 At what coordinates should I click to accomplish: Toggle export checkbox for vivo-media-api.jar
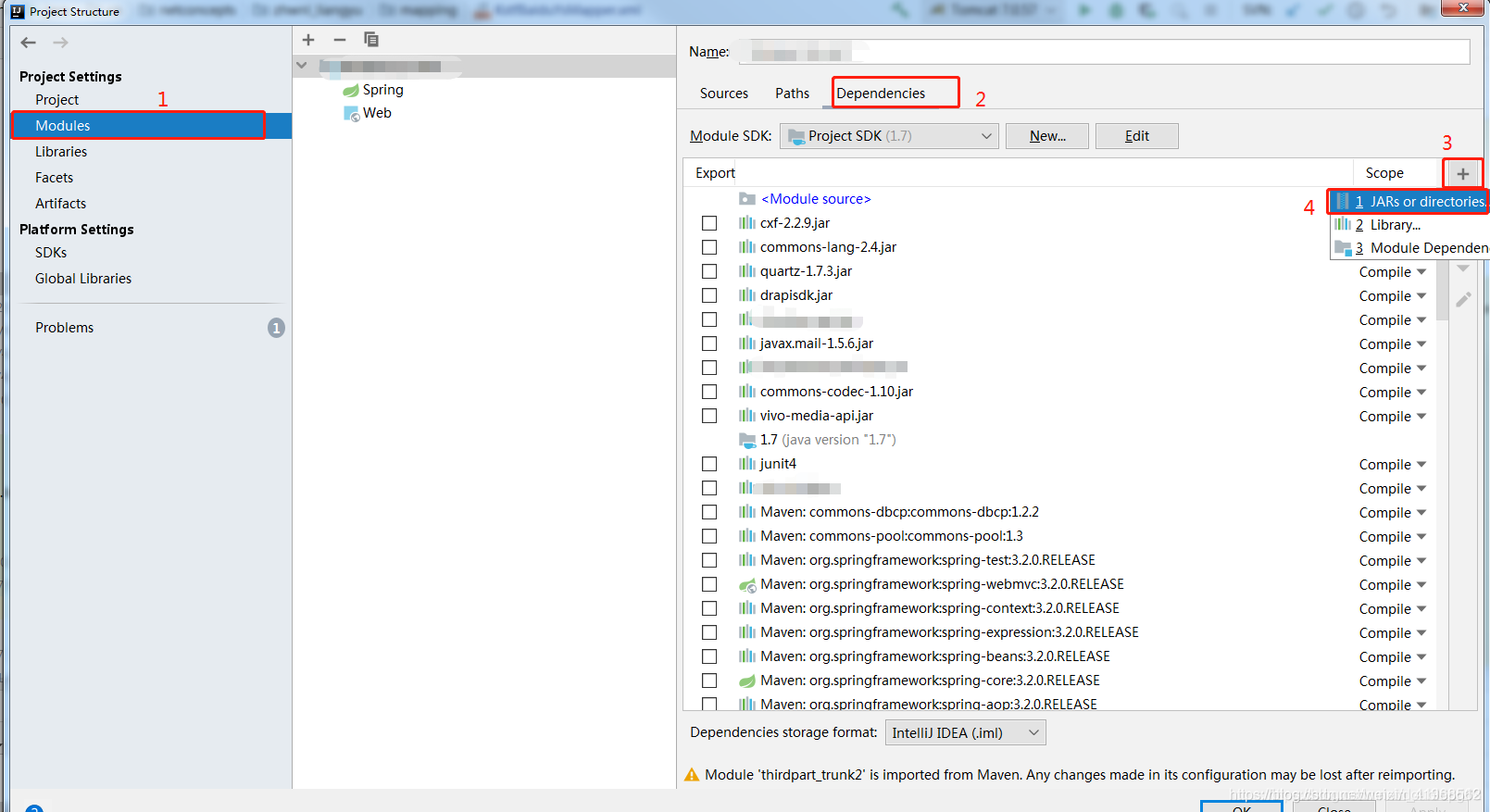[709, 416]
